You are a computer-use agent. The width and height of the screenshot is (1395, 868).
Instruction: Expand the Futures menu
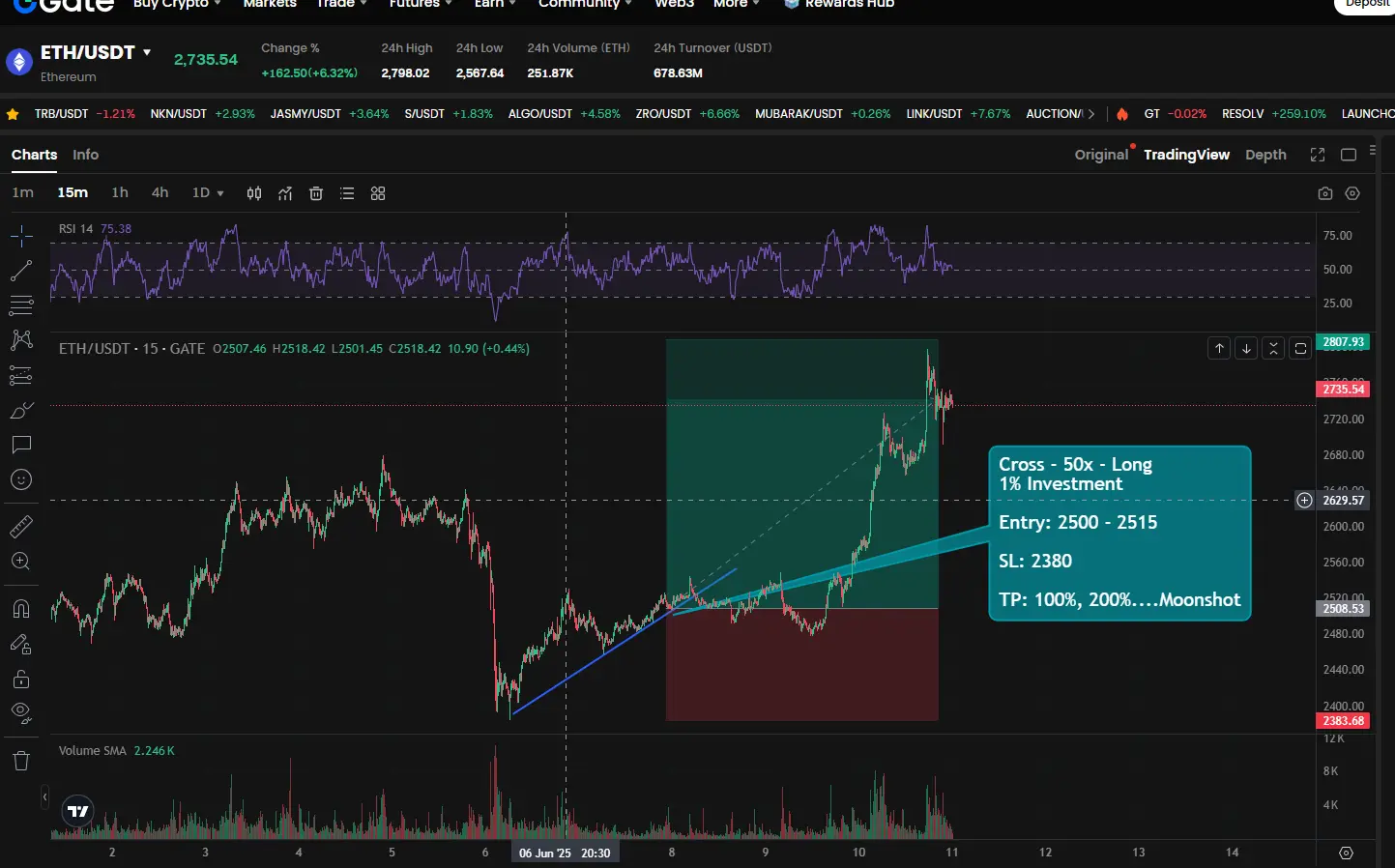pos(421,4)
